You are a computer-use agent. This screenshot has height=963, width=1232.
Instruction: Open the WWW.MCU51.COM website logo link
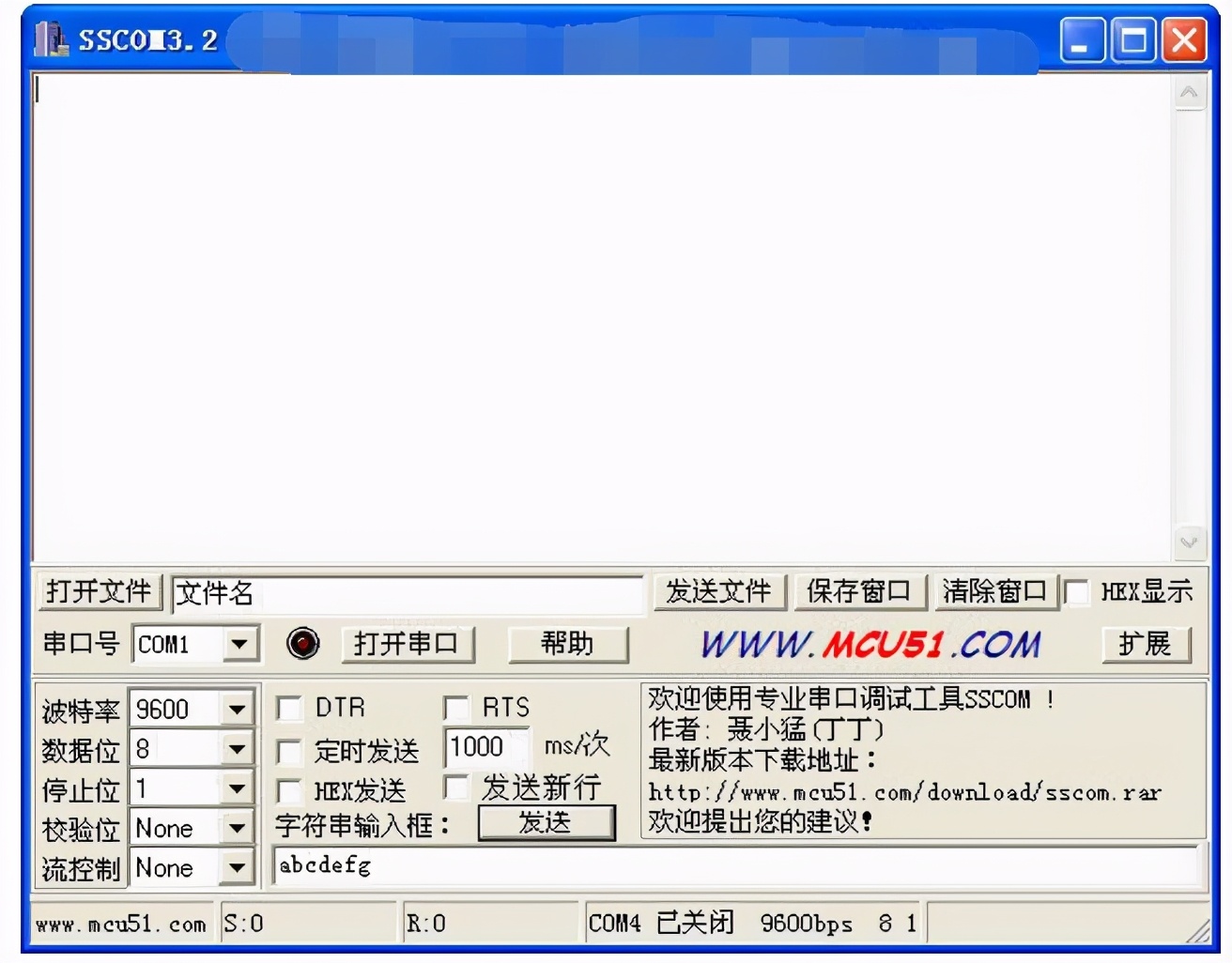coord(870,644)
